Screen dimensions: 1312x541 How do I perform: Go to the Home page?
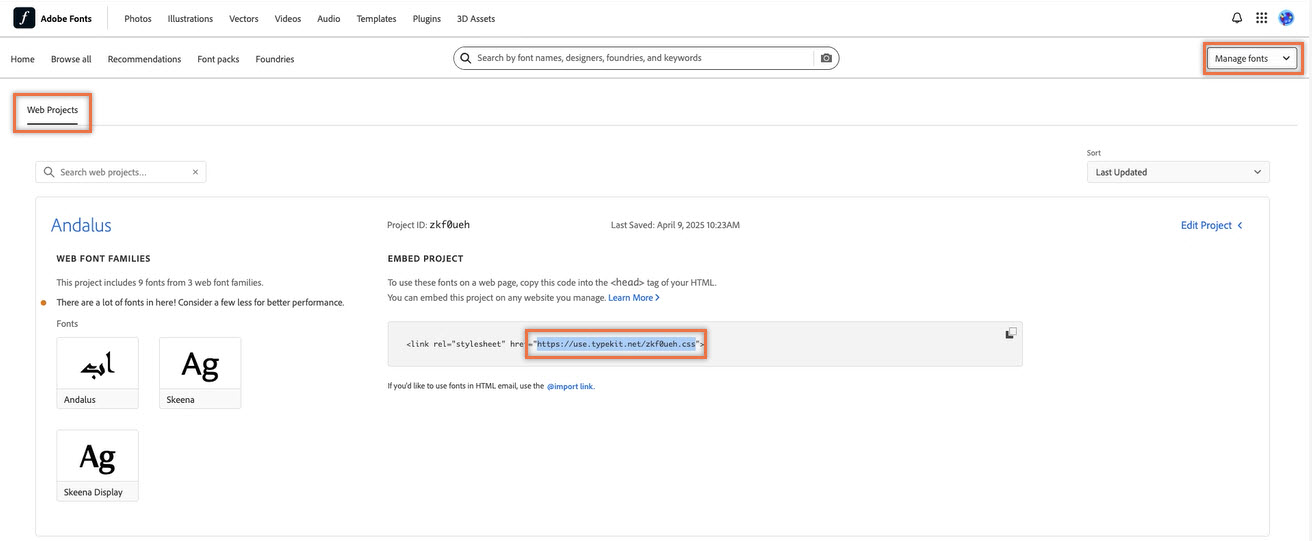[x=22, y=59]
